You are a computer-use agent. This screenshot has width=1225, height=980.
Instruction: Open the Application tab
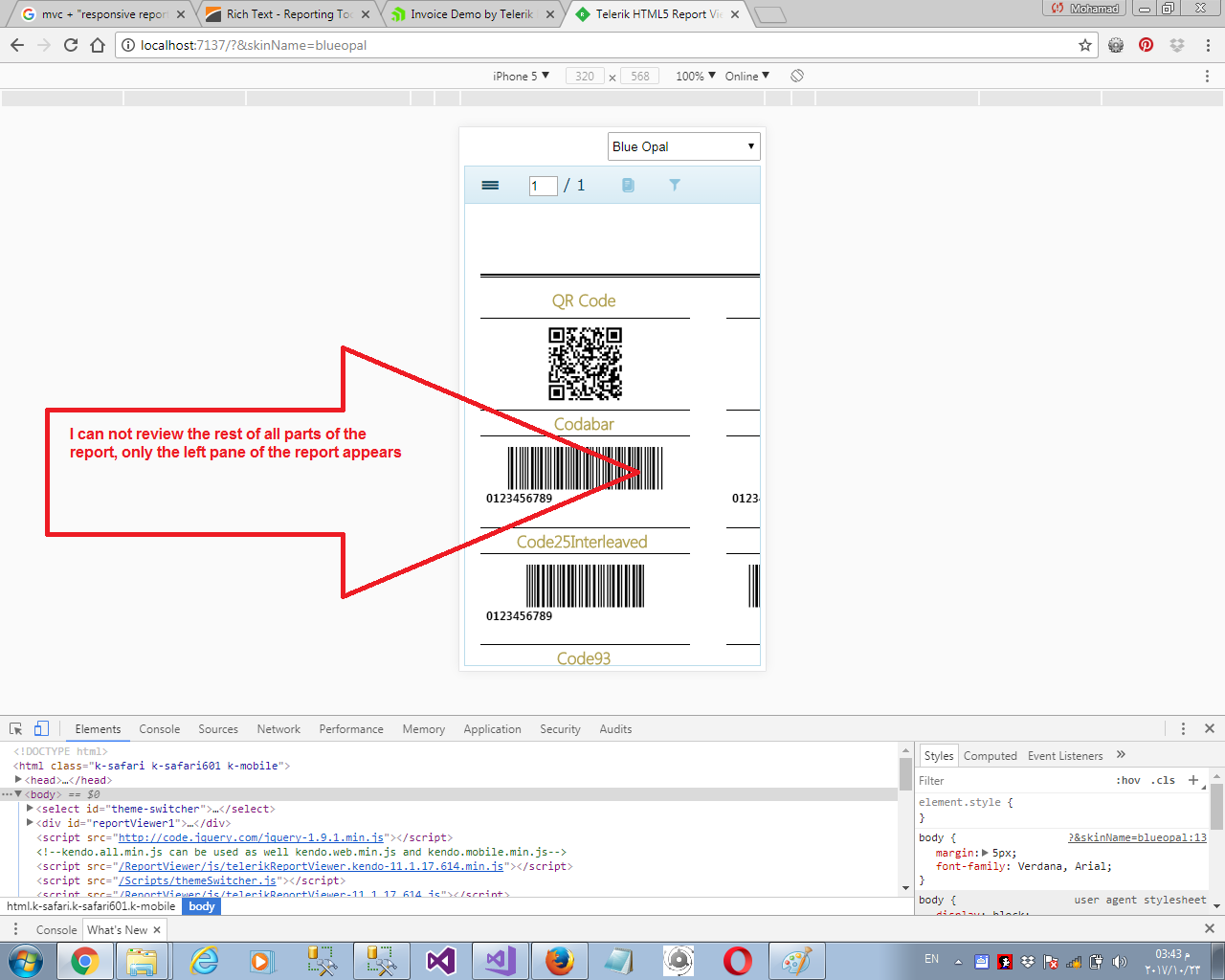click(492, 728)
